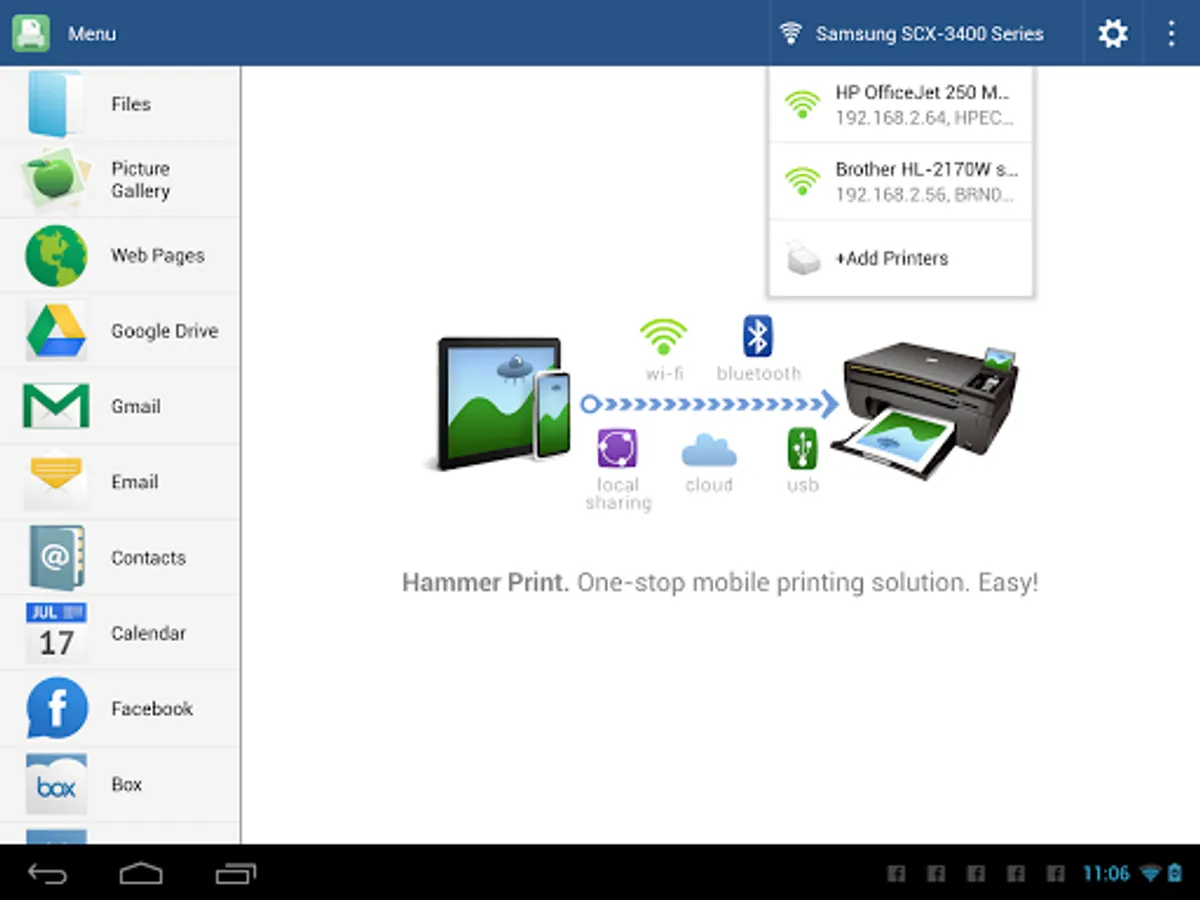
Task: Open the Files folder icon
Action: click(x=55, y=103)
